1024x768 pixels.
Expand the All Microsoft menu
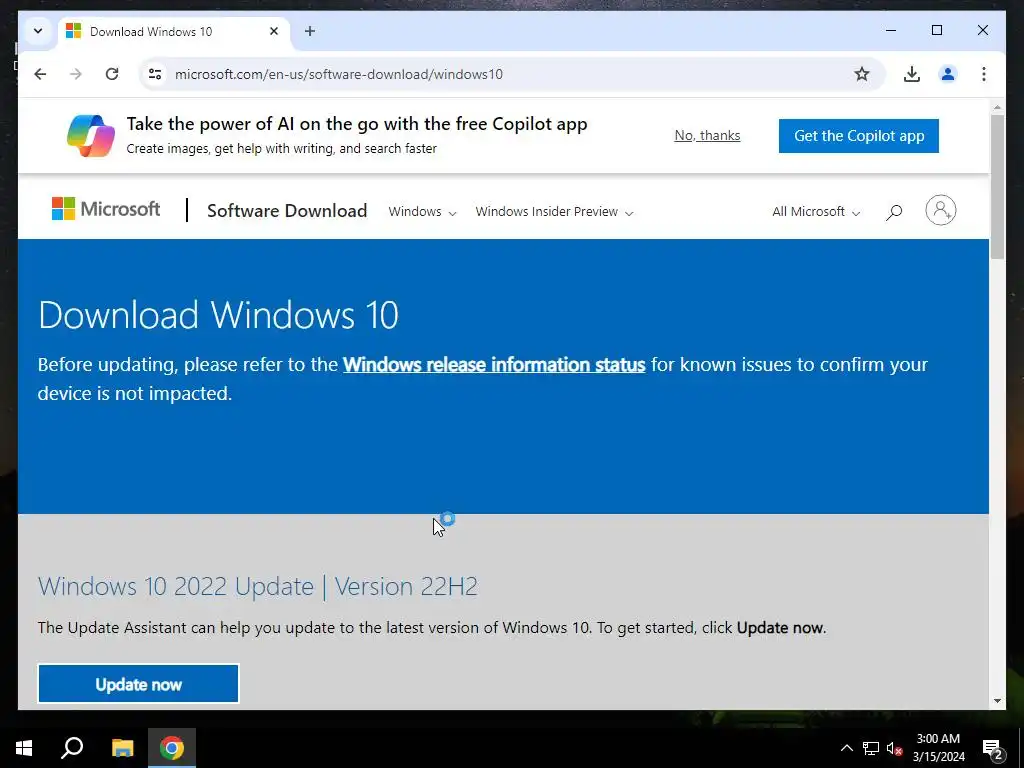coord(816,212)
